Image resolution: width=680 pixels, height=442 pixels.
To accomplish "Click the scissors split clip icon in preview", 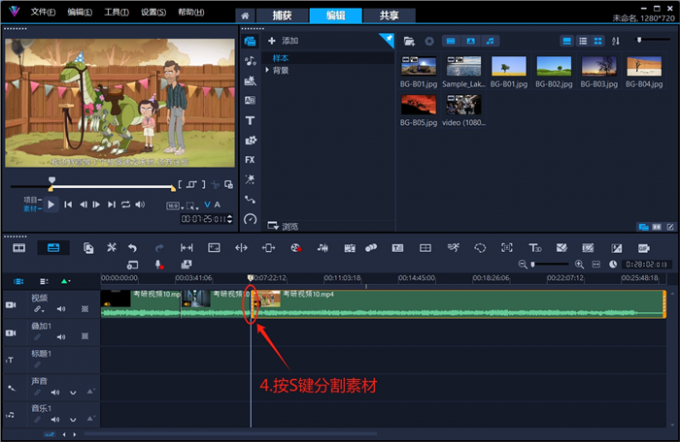I will [215, 184].
